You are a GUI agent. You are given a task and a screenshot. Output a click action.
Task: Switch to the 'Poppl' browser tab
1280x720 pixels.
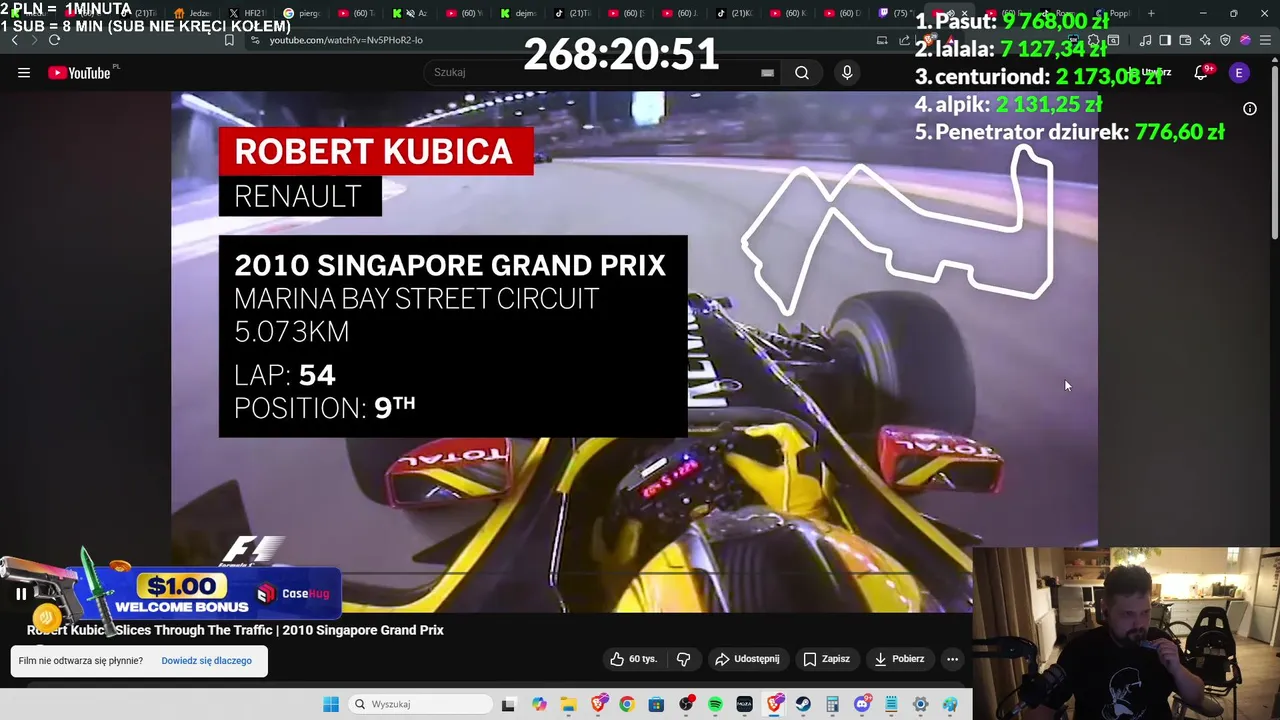[x=1112, y=13]
